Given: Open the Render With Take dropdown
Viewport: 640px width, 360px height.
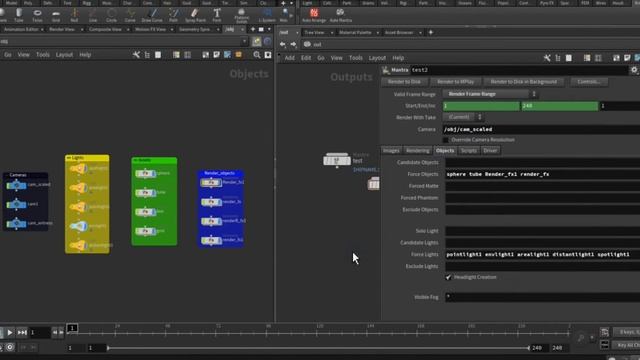Looking at the screenshot, I should (x=463, y=117).
